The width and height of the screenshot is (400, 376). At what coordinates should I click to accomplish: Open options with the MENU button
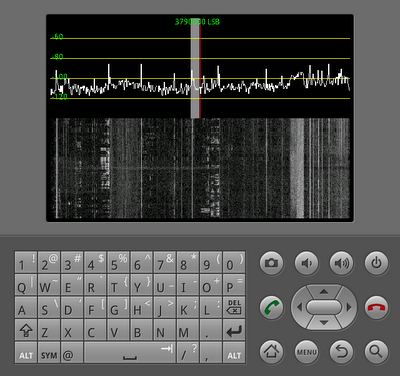306,352
